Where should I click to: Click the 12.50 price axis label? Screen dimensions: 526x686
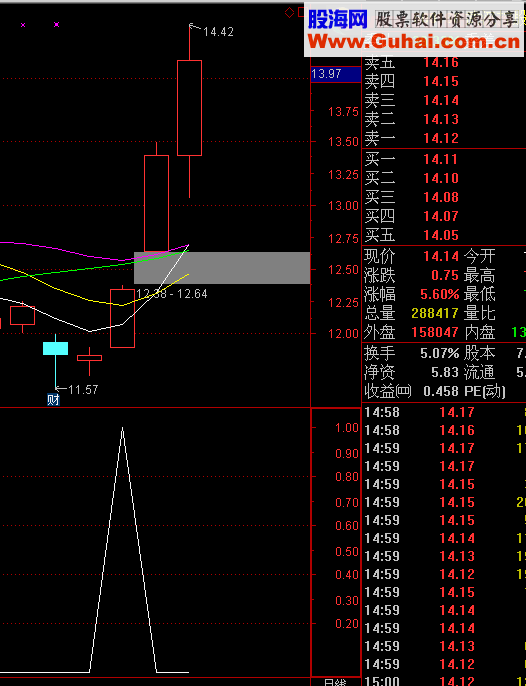click(x=343, y=270)
